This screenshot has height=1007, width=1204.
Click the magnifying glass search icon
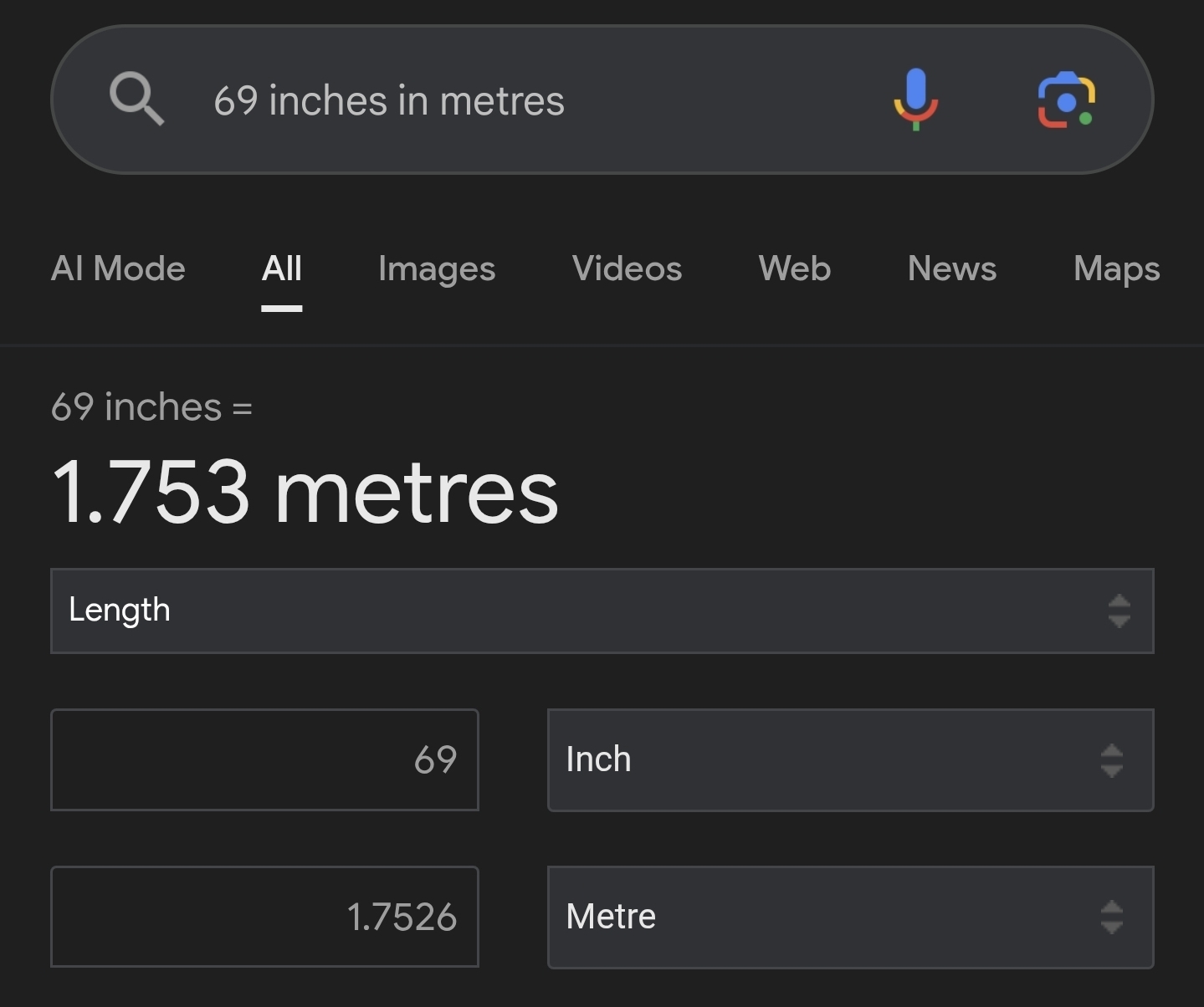[136, 99]
